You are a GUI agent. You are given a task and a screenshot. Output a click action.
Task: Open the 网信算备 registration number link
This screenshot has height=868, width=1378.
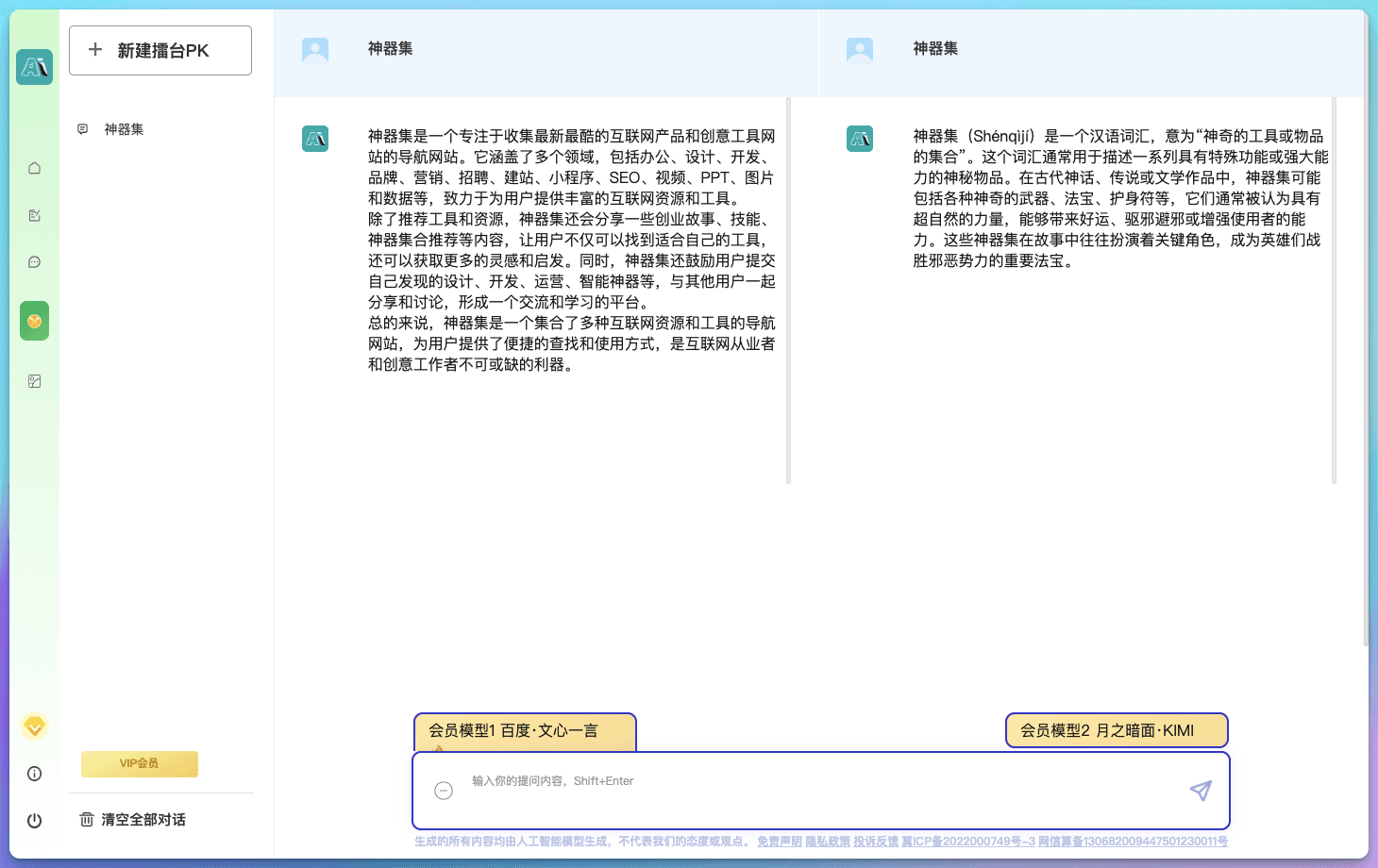point(1133,842)
